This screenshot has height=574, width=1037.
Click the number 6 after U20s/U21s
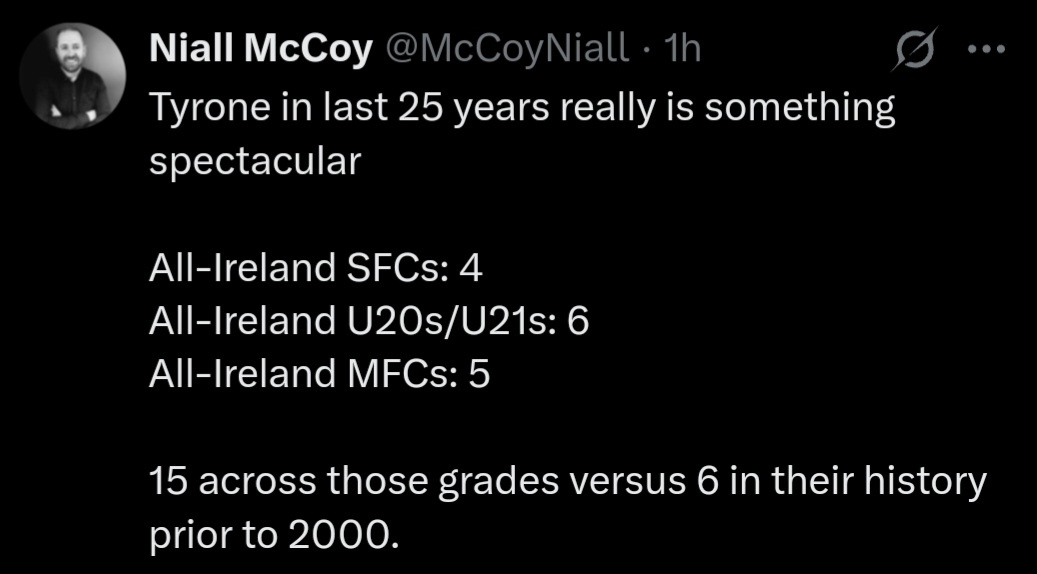pyautogui.click(x=578, y=322)
